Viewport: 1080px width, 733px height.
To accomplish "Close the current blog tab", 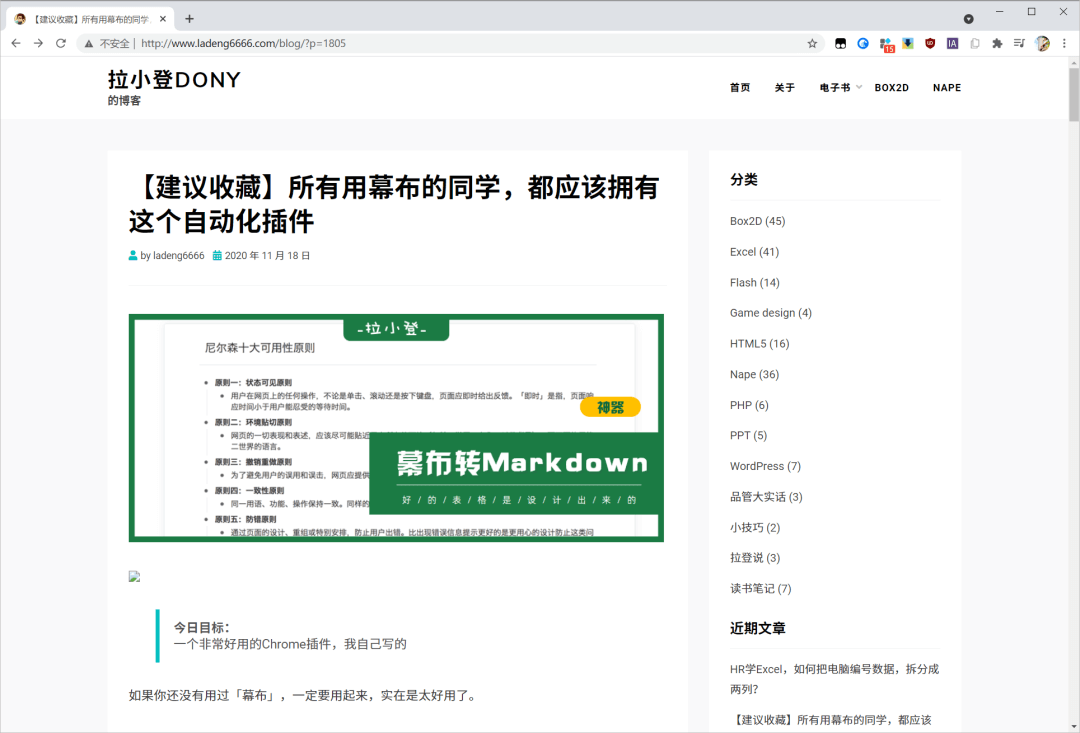I will point(163,19).
